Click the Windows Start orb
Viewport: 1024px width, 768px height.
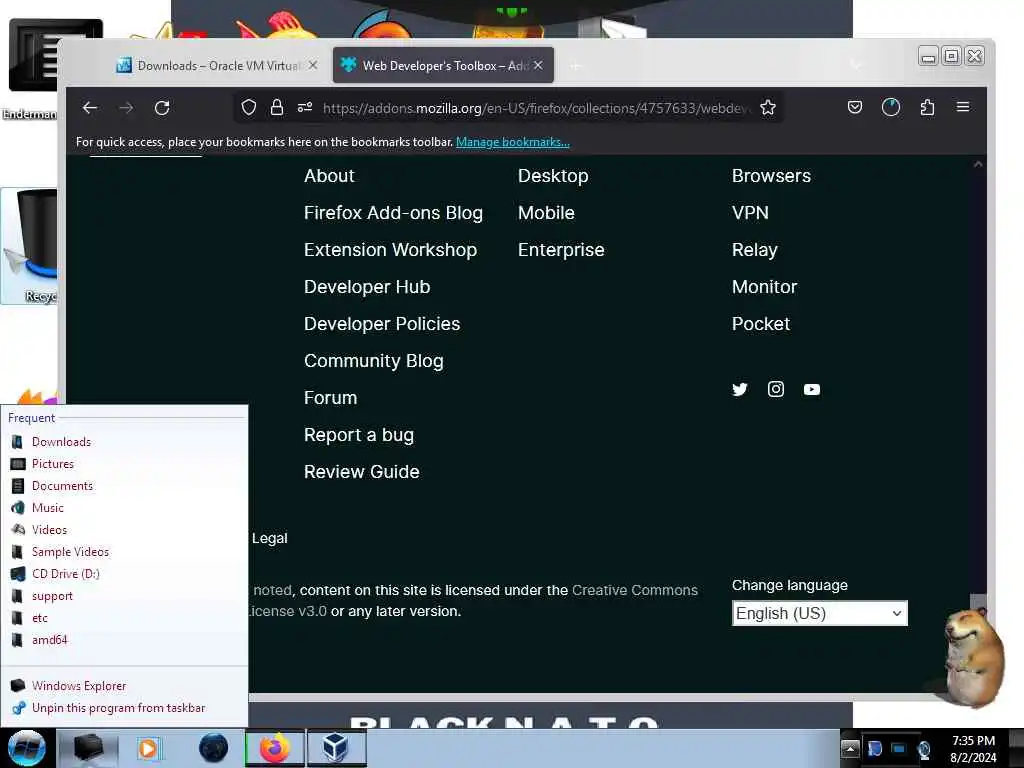(27, 748)
